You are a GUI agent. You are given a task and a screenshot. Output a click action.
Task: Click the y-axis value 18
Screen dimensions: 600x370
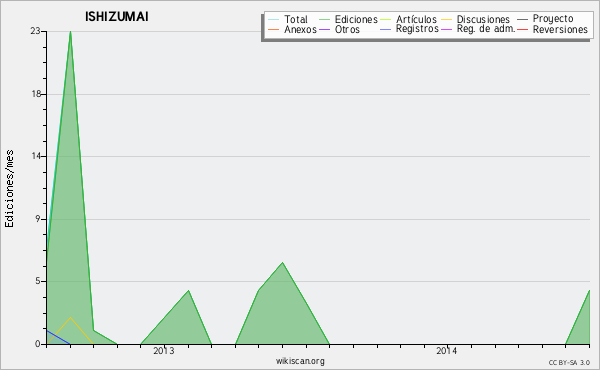(x=35, y=94)
